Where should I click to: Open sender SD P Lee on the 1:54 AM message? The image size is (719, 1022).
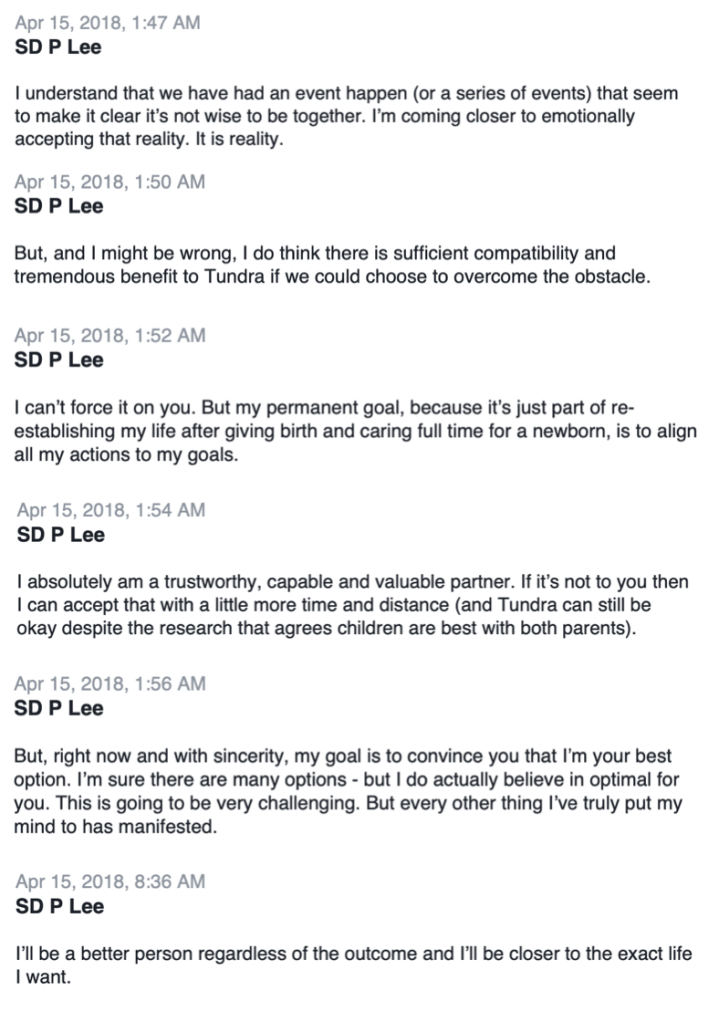(61, 534)
